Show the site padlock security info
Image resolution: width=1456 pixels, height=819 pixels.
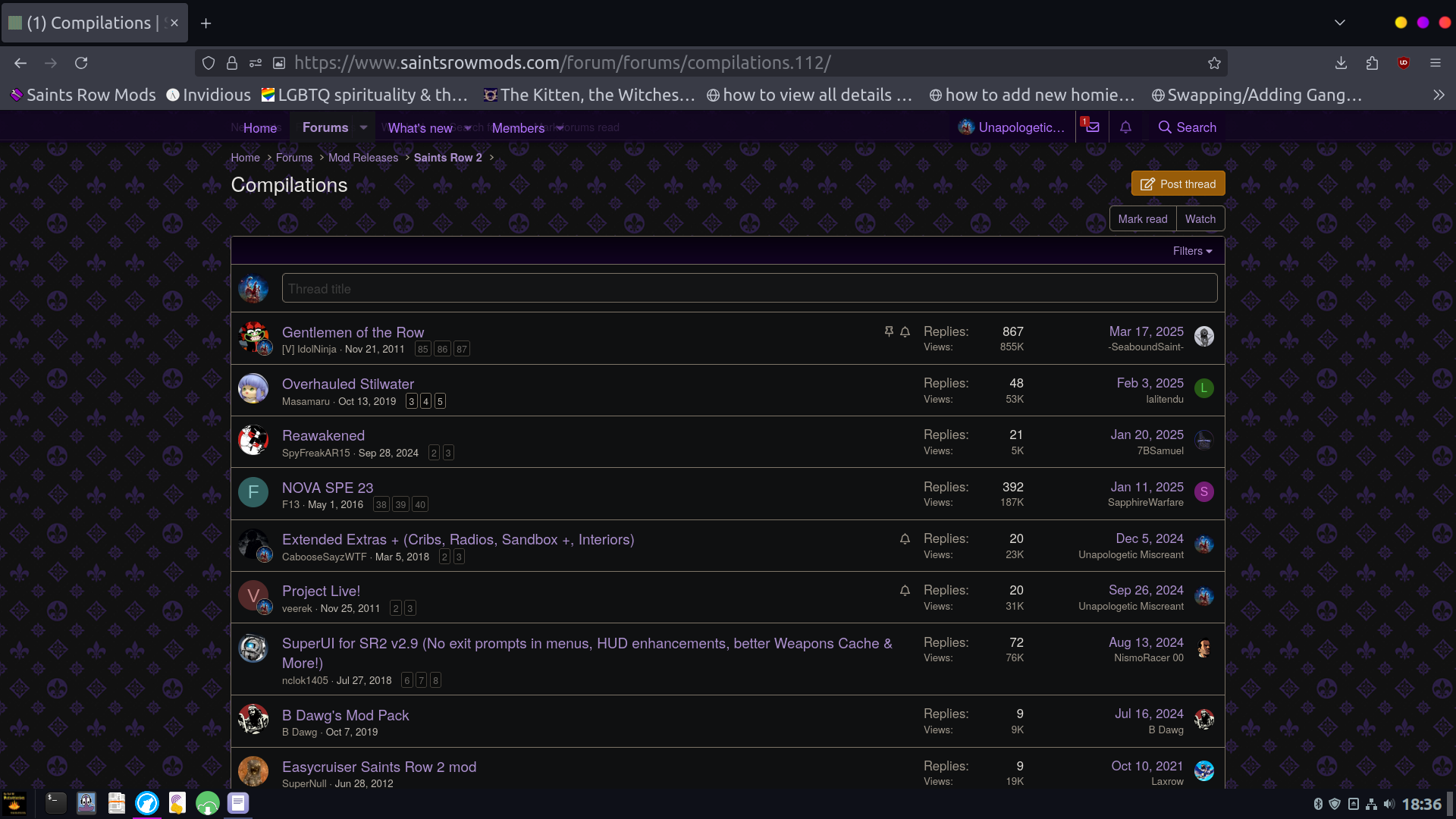[232, 63]
